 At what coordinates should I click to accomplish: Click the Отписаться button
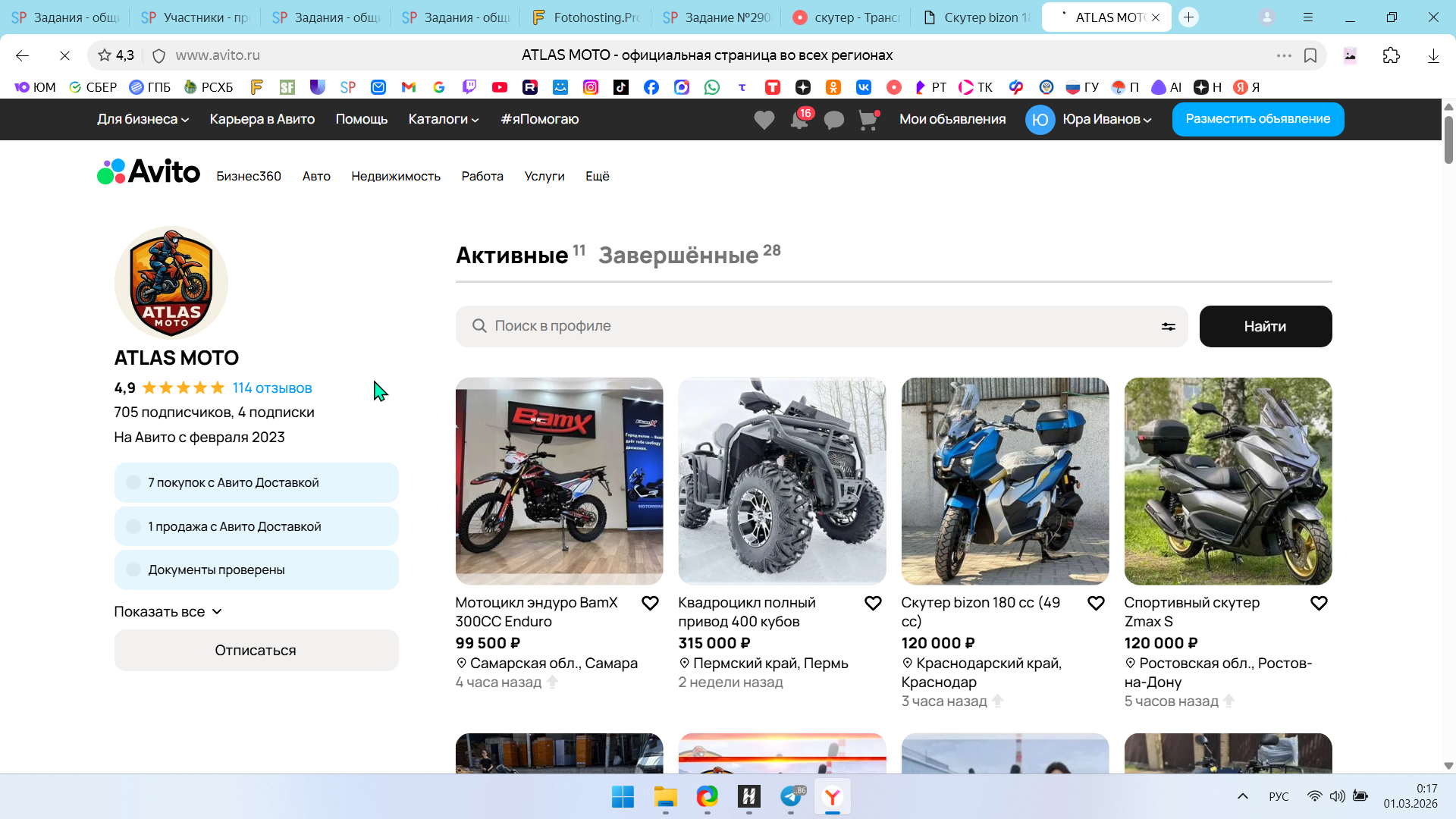coord(256,651)
